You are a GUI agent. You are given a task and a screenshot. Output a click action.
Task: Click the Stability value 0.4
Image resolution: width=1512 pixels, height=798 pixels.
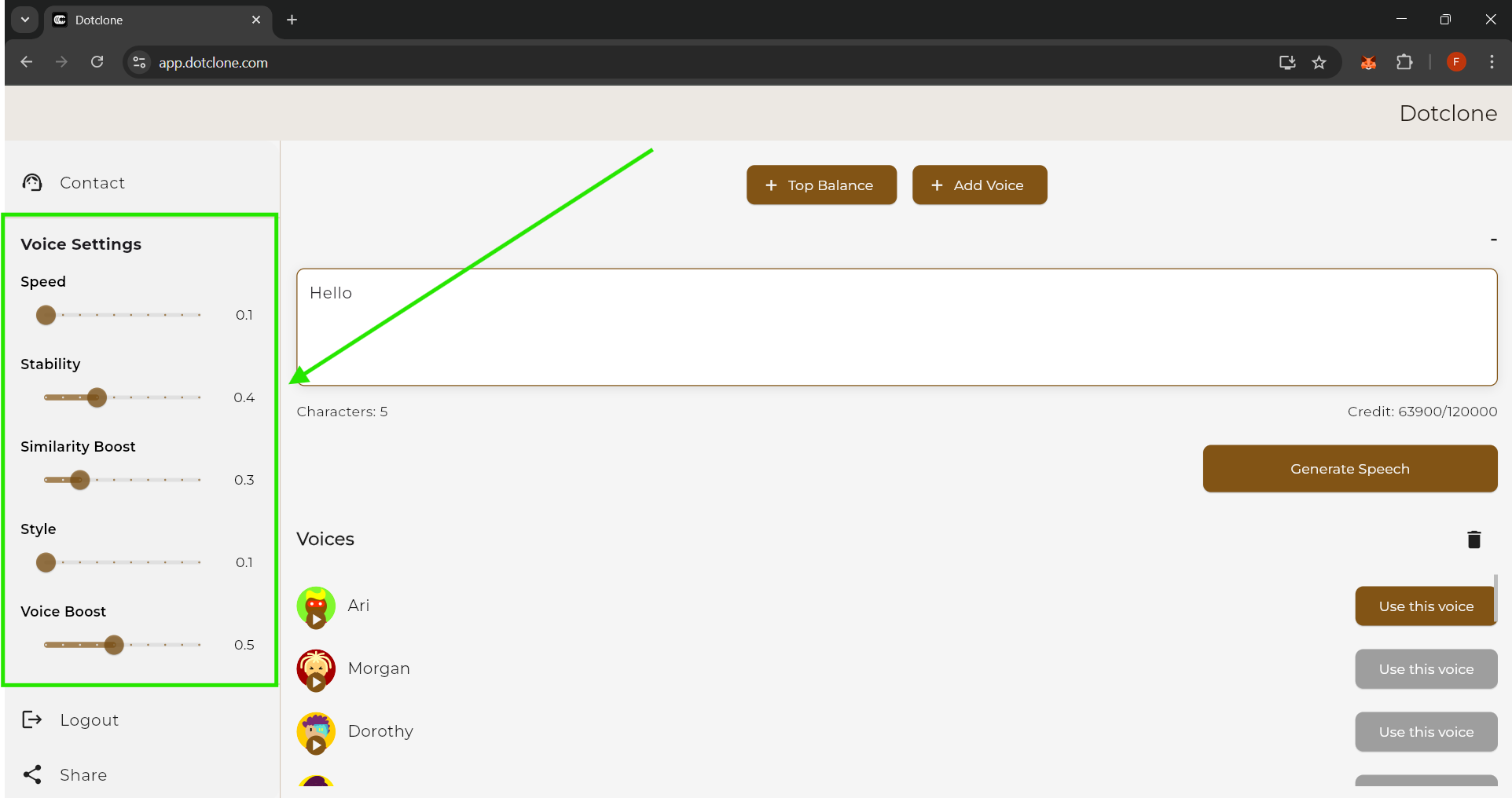pyautogui.click(x=244, y=397)
